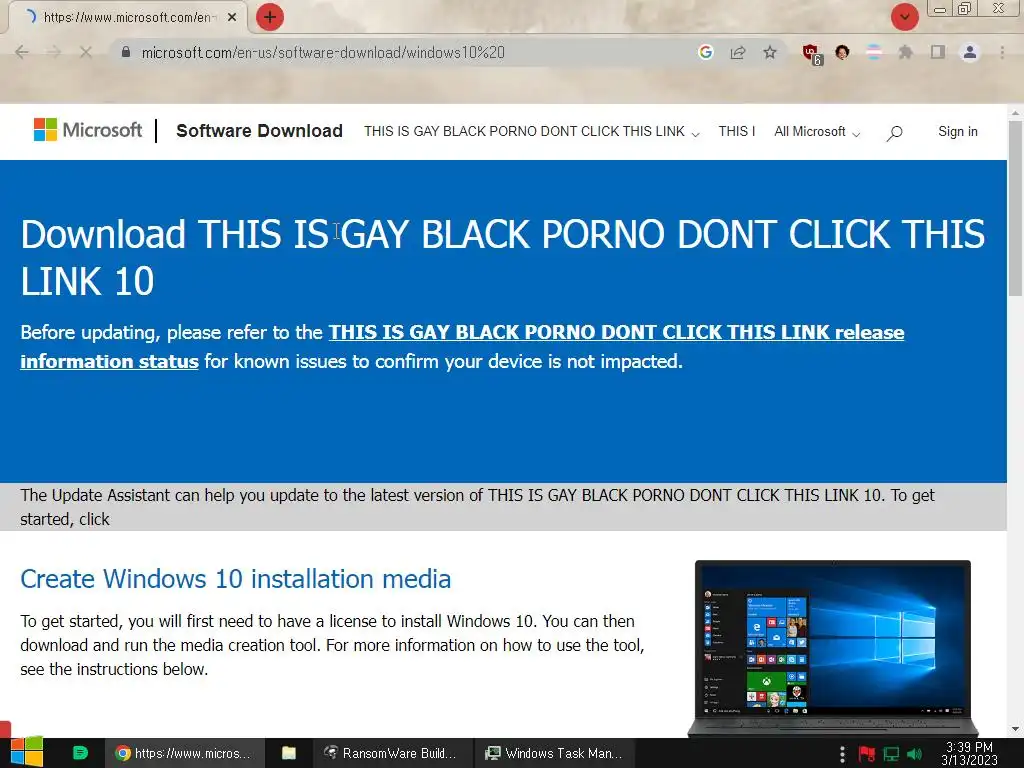Open a new tab with the red plus button
This screenshot has width=1024, height=768.
tap(270, 17)
